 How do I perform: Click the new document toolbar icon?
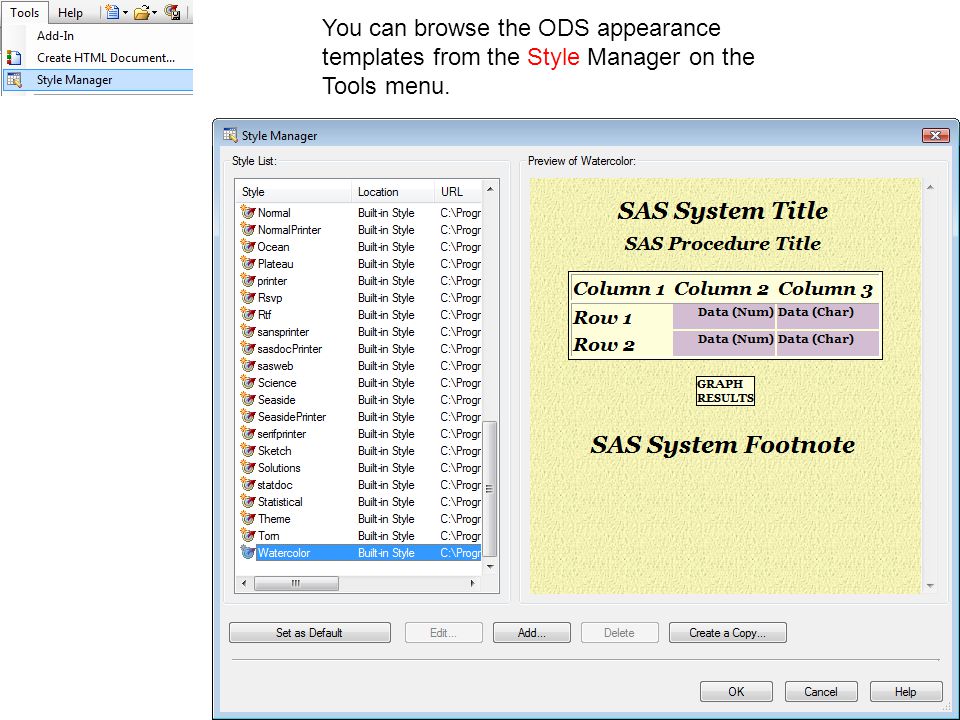pos(112,12)
